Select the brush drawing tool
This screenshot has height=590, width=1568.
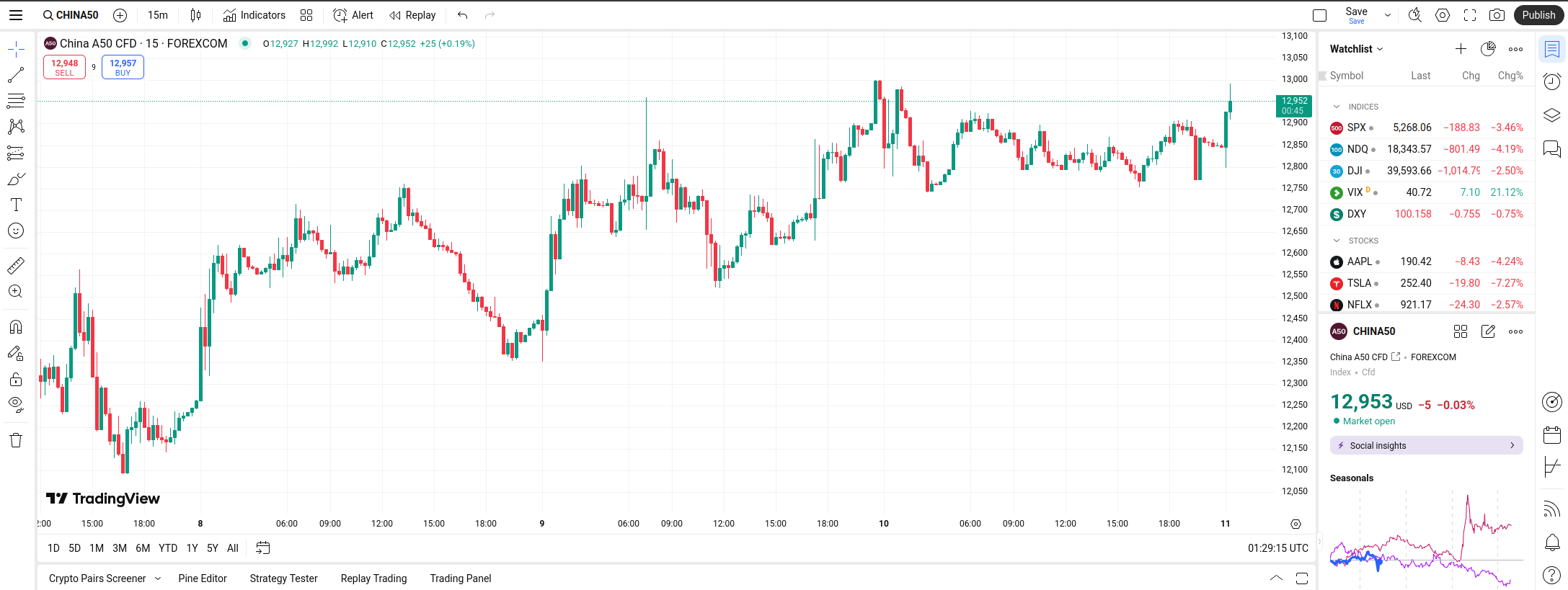click(16, 179)
